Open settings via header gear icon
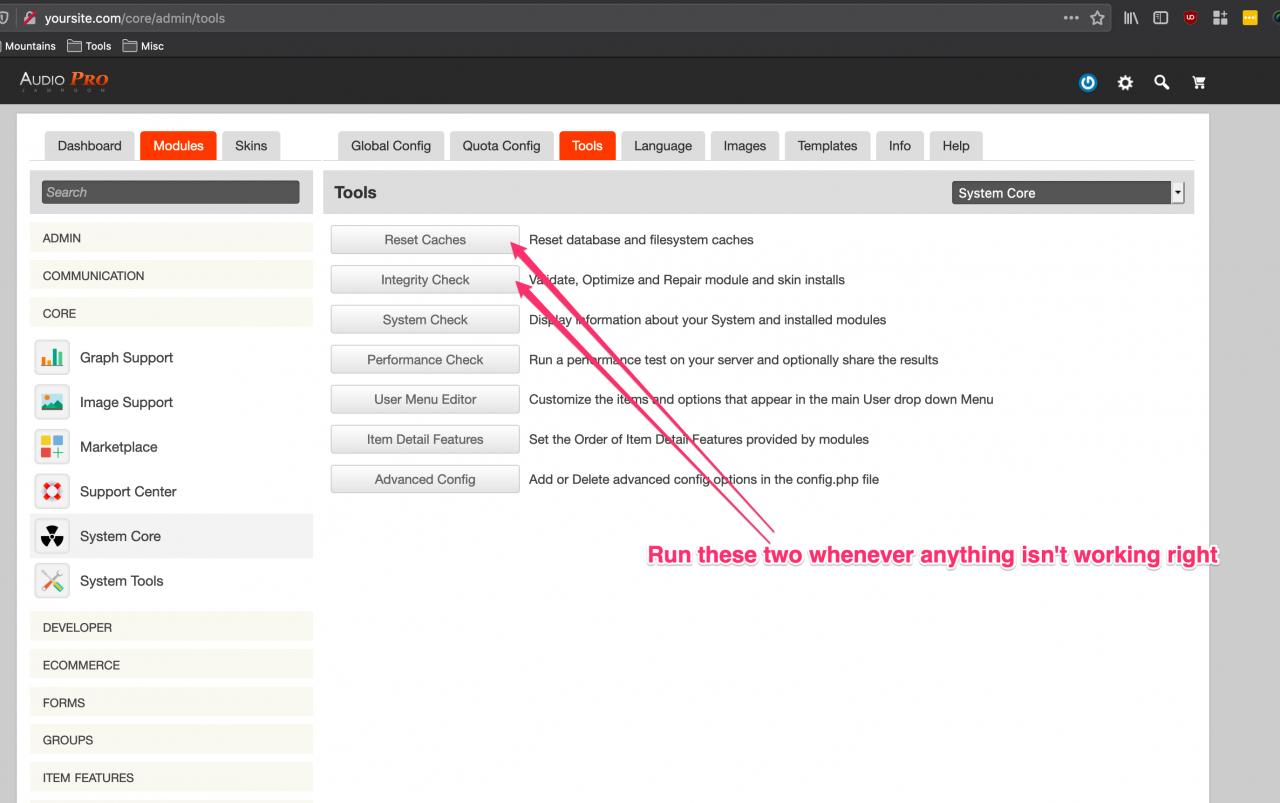Image resolution: width=1280 pixels, height=803 pixels. [1125, 83]
